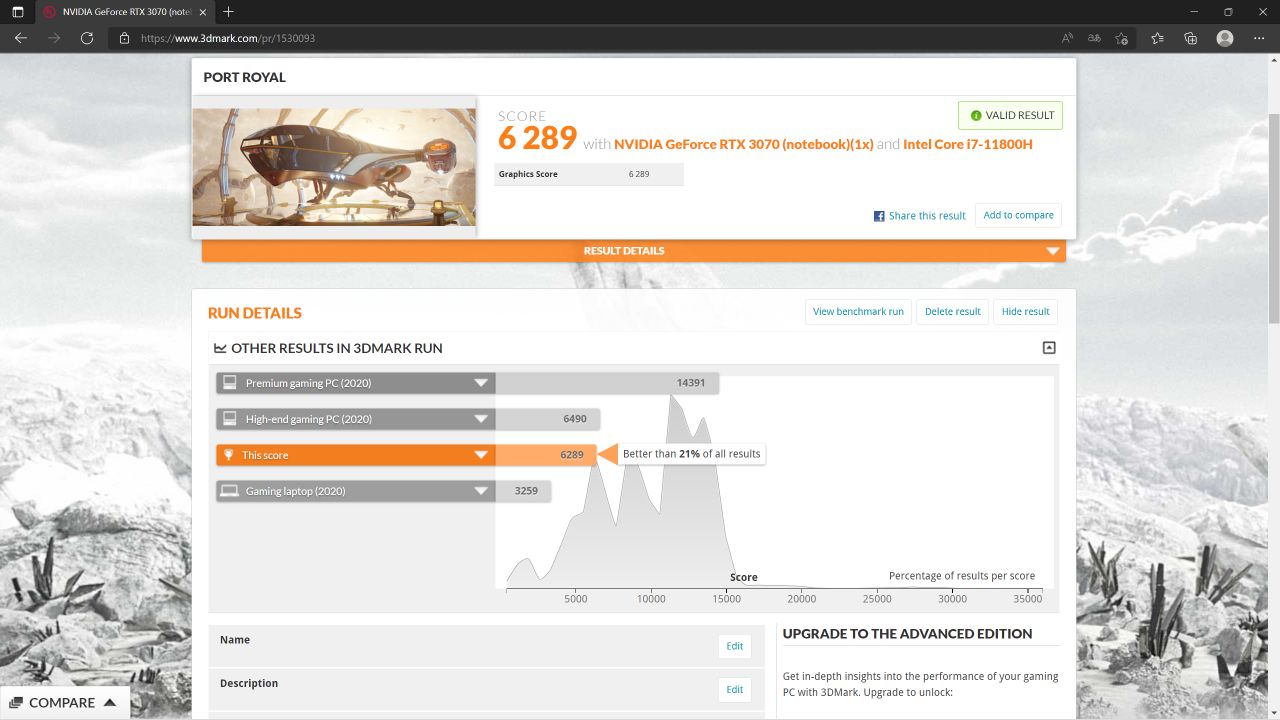The image size is (1280, 720).
Task: Click the chart icon beside Other Results
Action: 220,348
